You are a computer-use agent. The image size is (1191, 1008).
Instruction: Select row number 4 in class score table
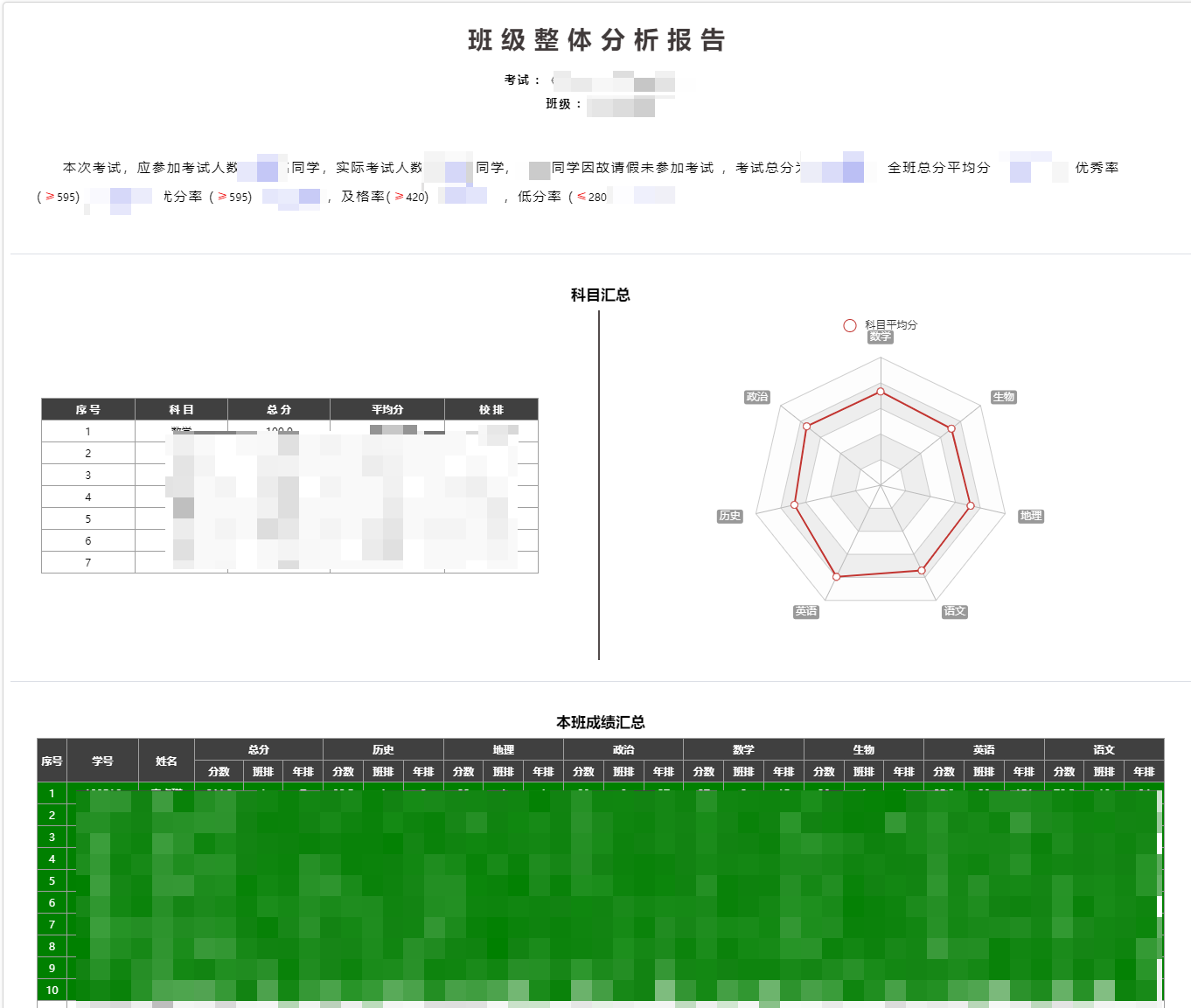52,859
